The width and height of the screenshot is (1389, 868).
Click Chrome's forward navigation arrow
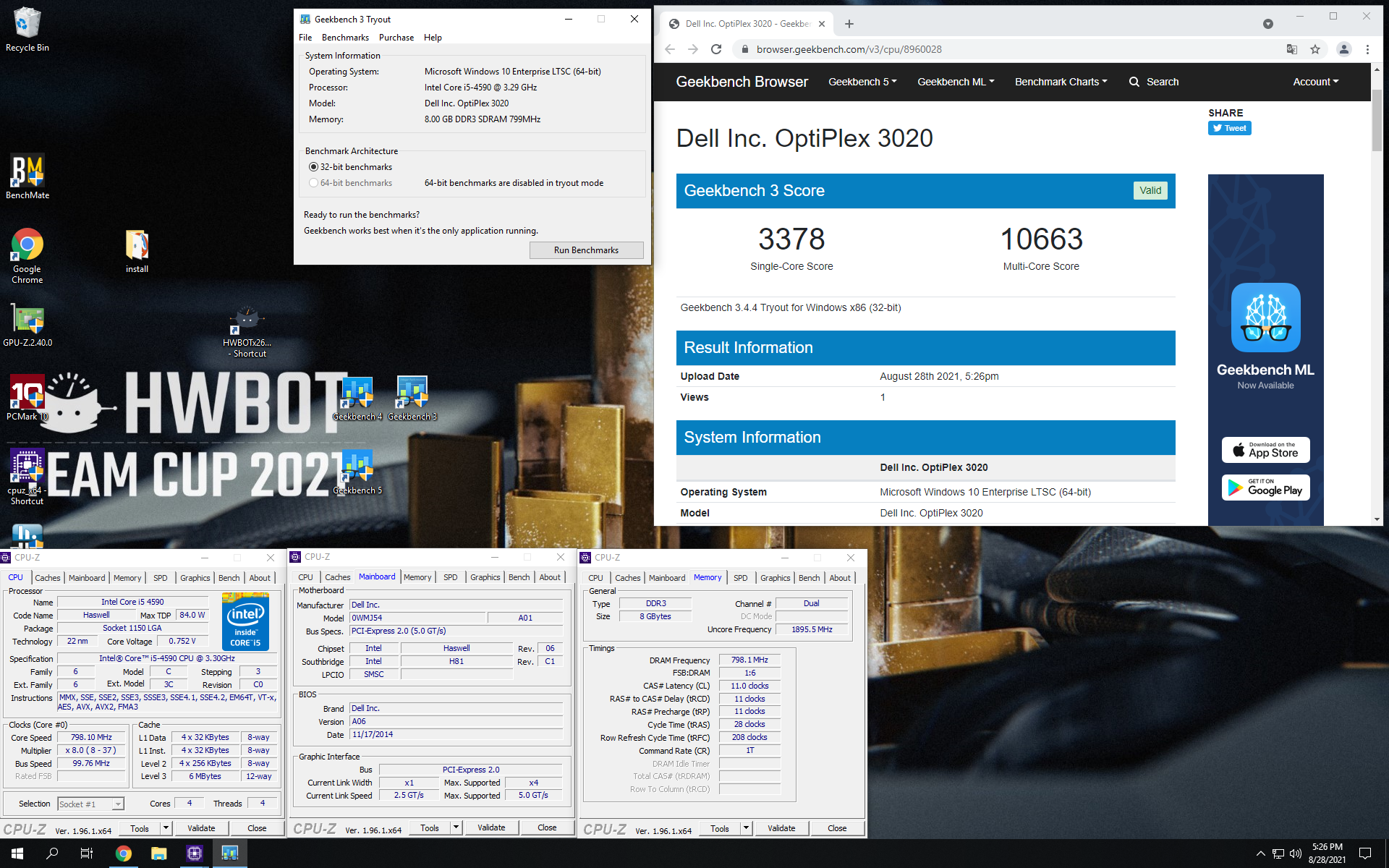(693, 49)
